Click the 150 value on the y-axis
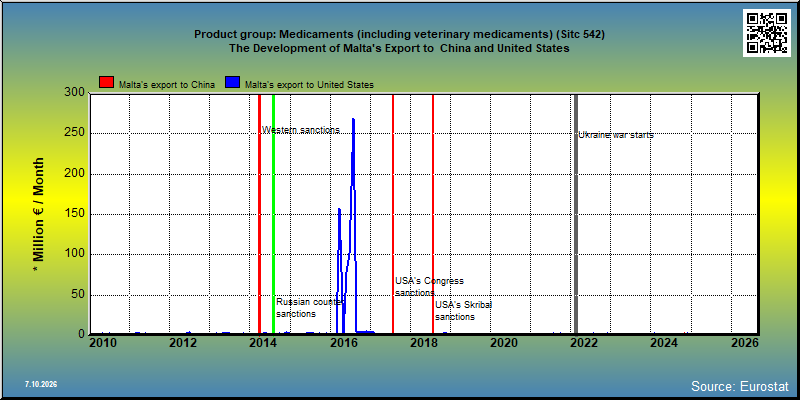 (x=75, y=214)
